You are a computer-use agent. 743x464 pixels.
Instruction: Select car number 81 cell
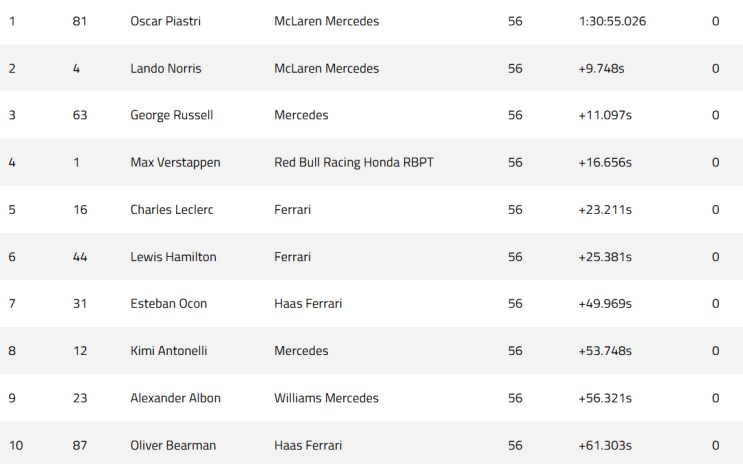click(x=80, y=21)
